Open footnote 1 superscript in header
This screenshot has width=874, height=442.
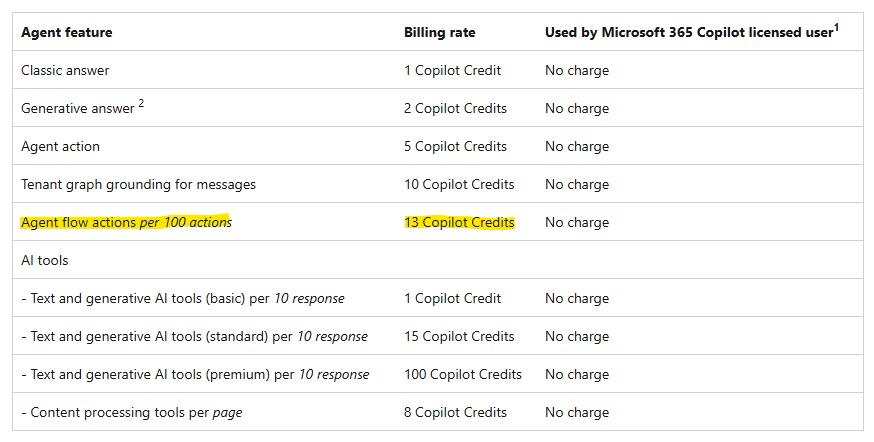coord(836,28)
